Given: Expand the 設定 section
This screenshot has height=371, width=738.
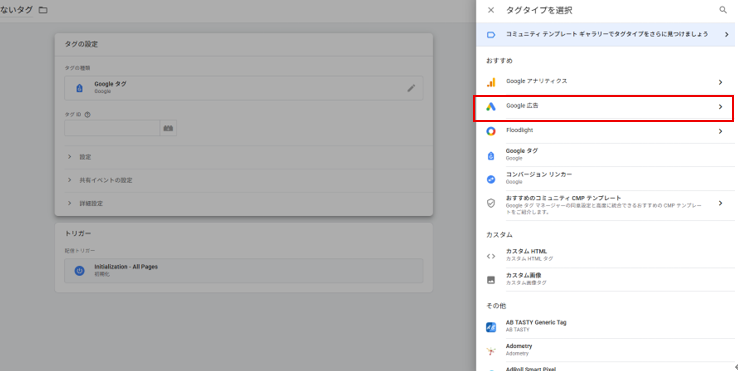Looking at the screenshot, I should coord(244,157).
